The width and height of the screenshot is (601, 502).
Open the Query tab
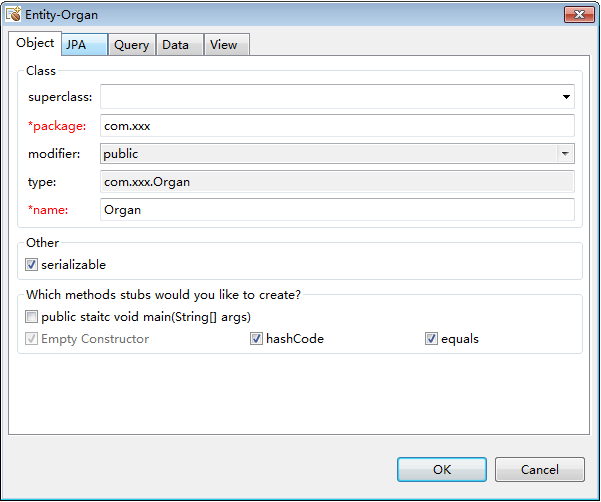(131, 45)
